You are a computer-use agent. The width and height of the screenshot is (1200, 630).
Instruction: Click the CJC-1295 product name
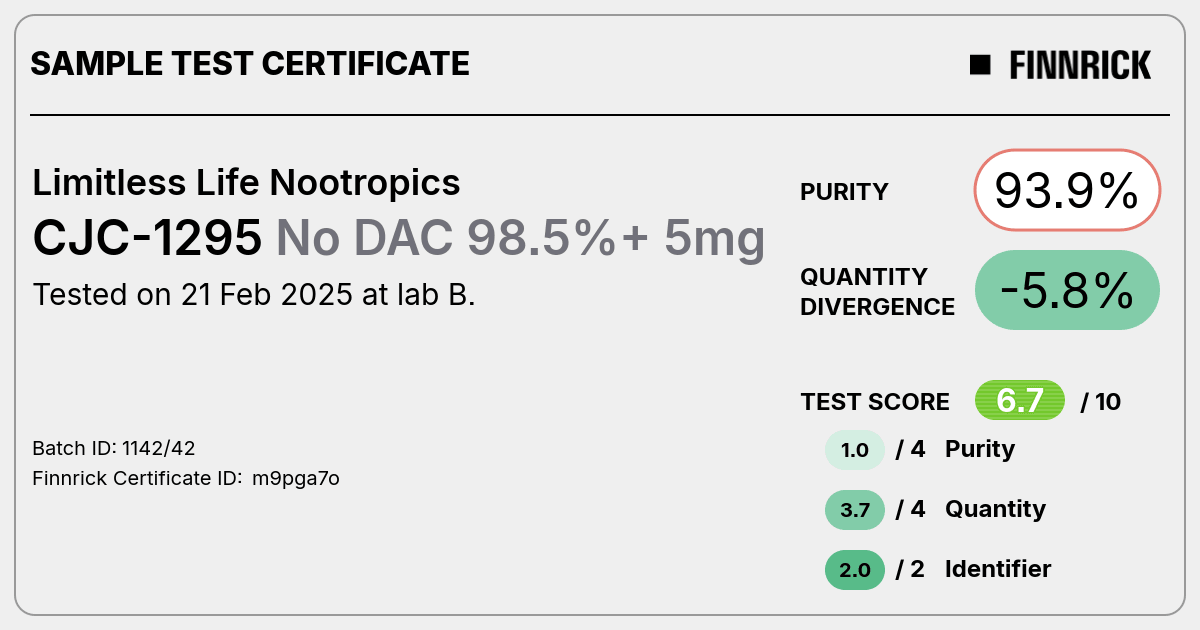pyautogui.click(x=148, y=238)
